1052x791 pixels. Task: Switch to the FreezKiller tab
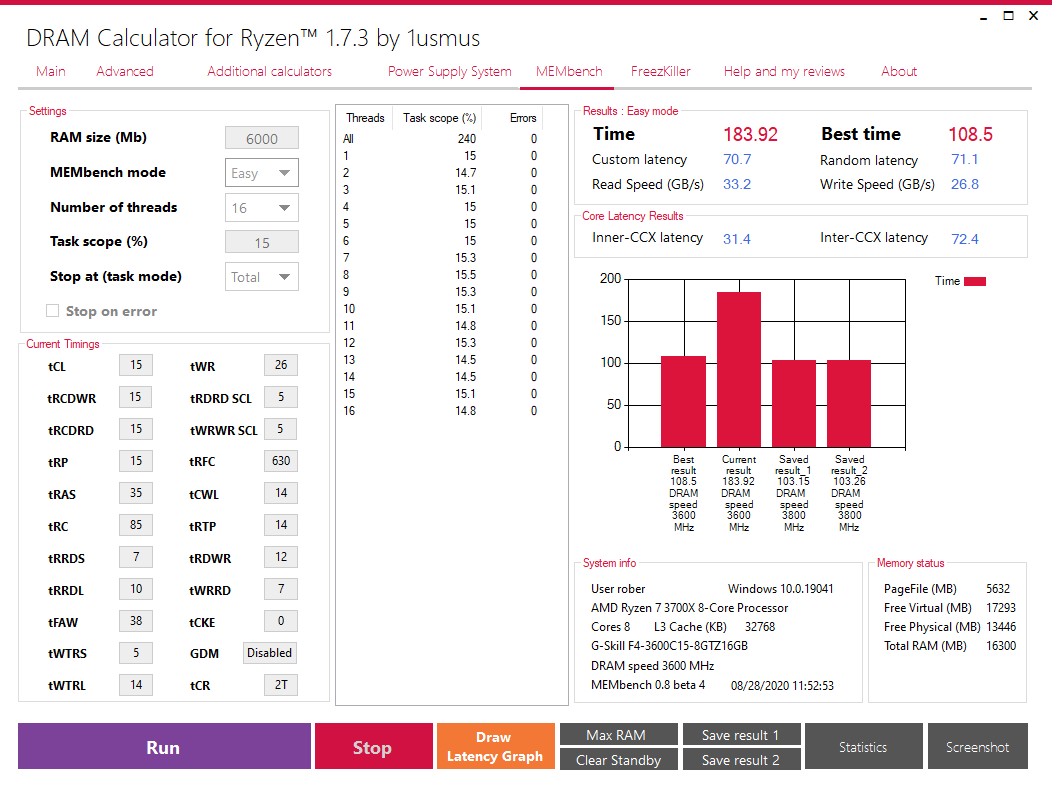660,71
